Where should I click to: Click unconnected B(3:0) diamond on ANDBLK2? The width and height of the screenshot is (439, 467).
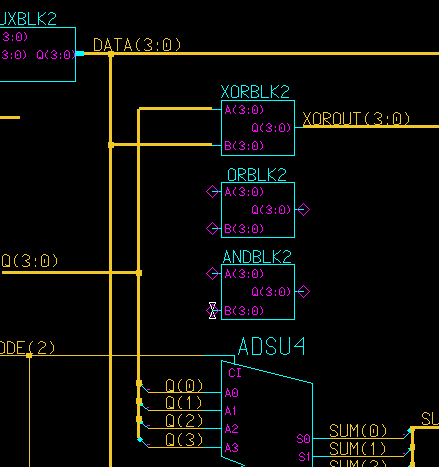(x=212, y=311)
